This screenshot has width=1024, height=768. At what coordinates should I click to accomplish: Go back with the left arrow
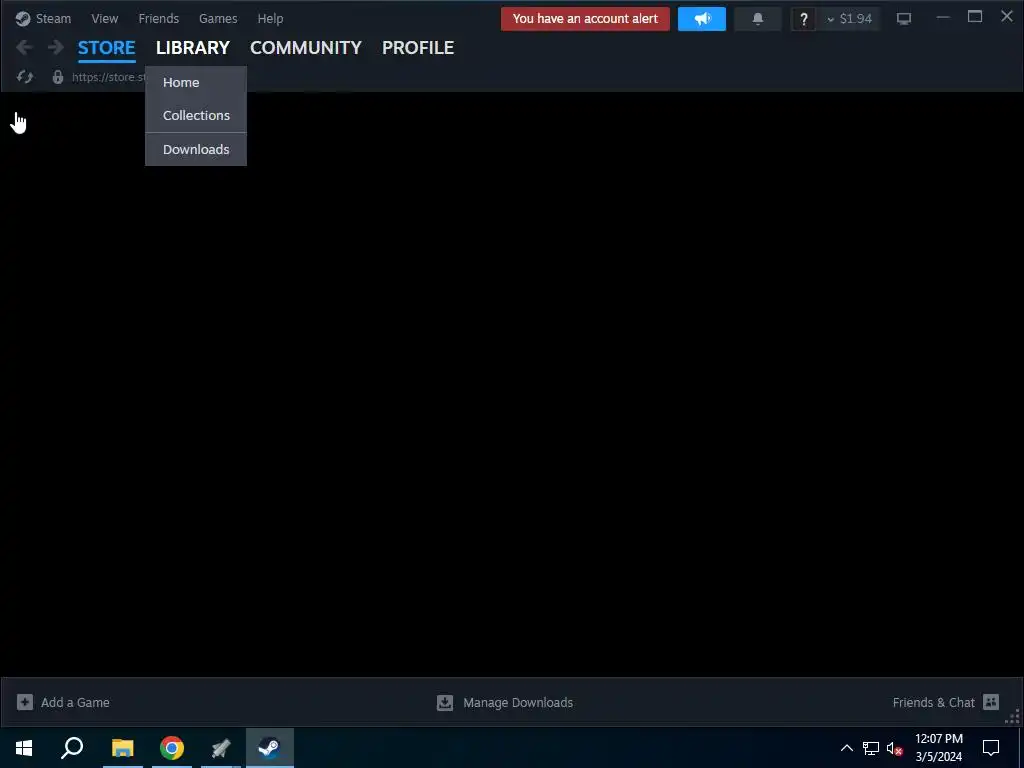click(x=24, y=47)
